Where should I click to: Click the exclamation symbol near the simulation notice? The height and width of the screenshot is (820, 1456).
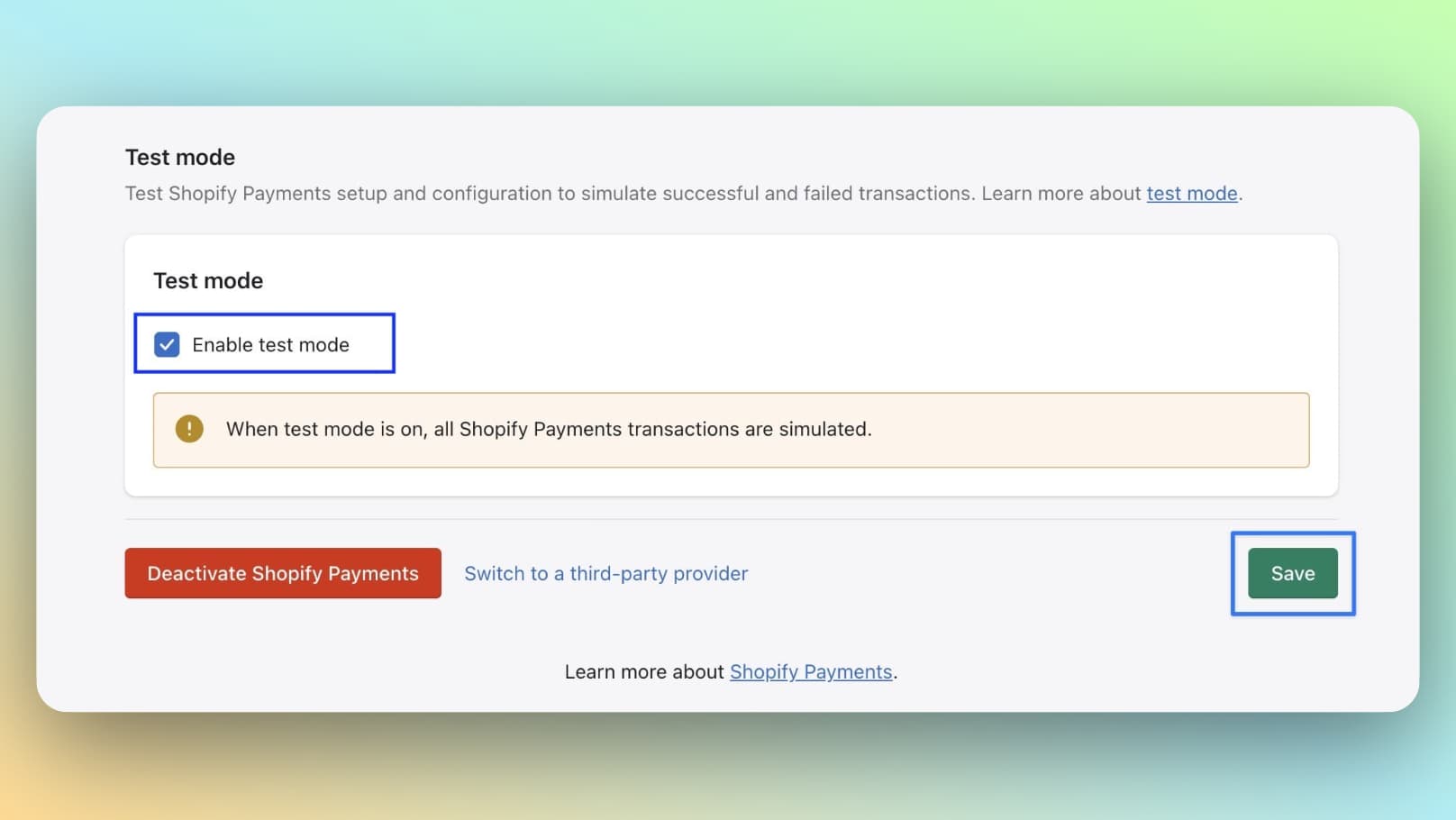189,430
